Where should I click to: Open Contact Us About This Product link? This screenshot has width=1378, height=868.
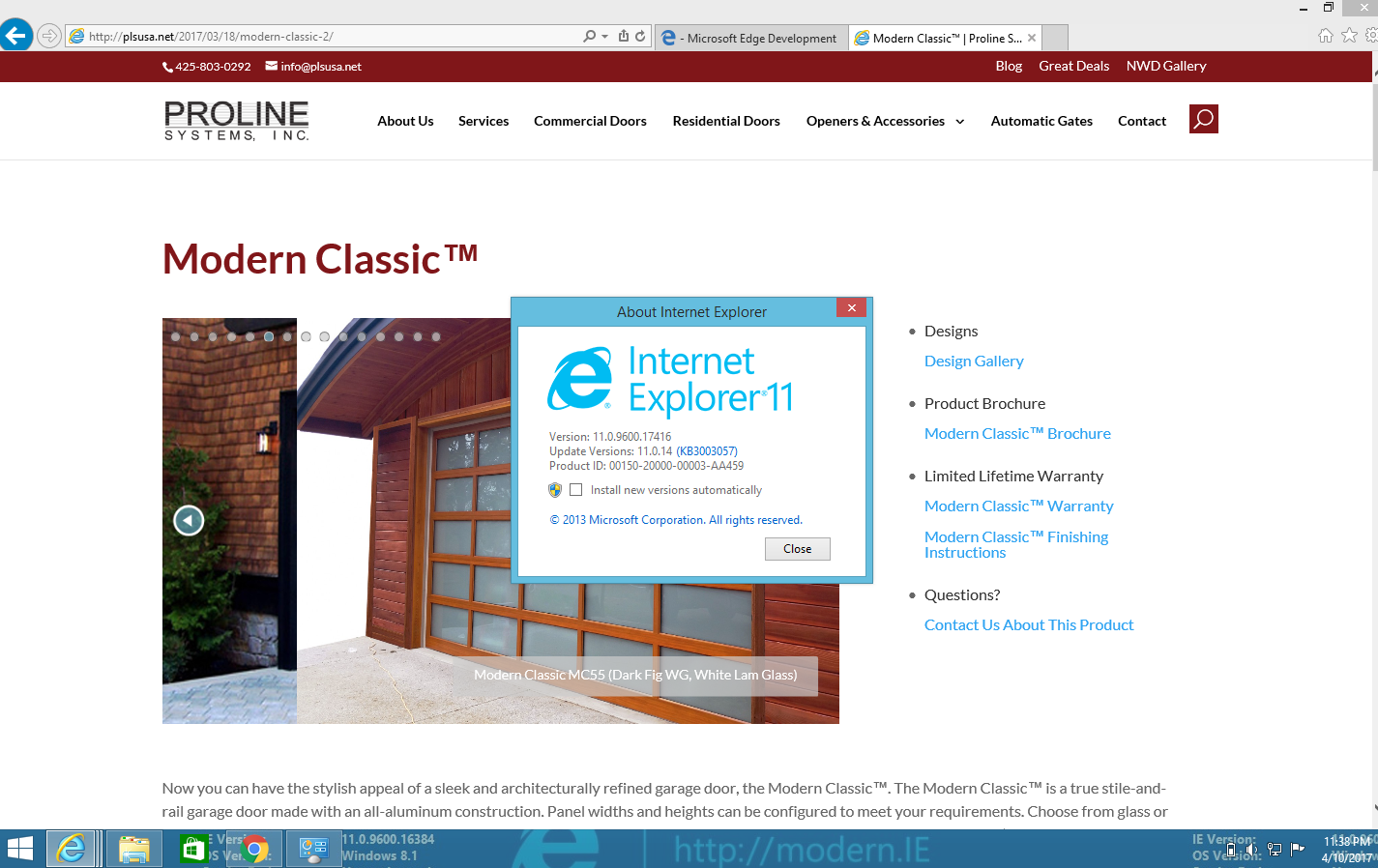point(1029,624)
